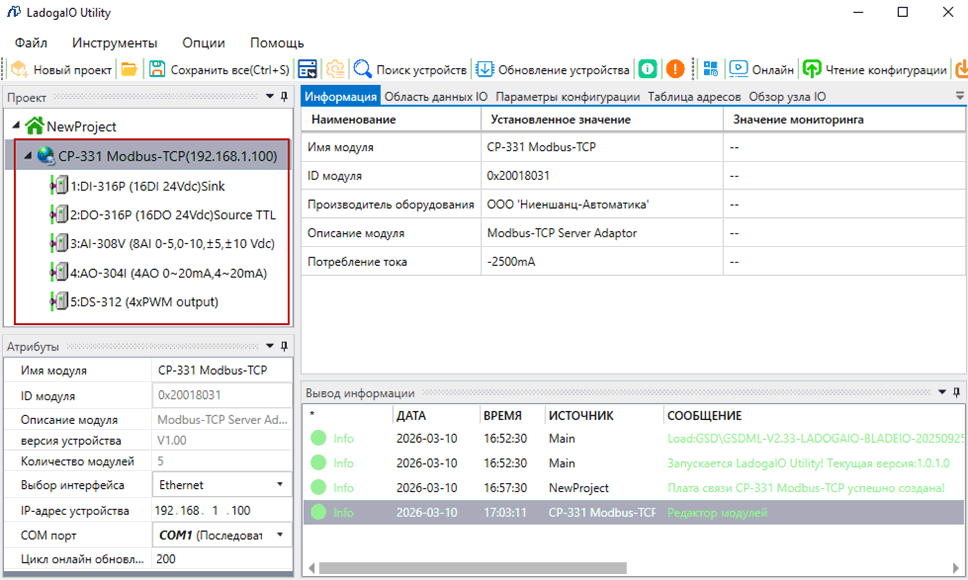Click the log scrollbar right arrow
968x580 pixels.
pos(956,568)
